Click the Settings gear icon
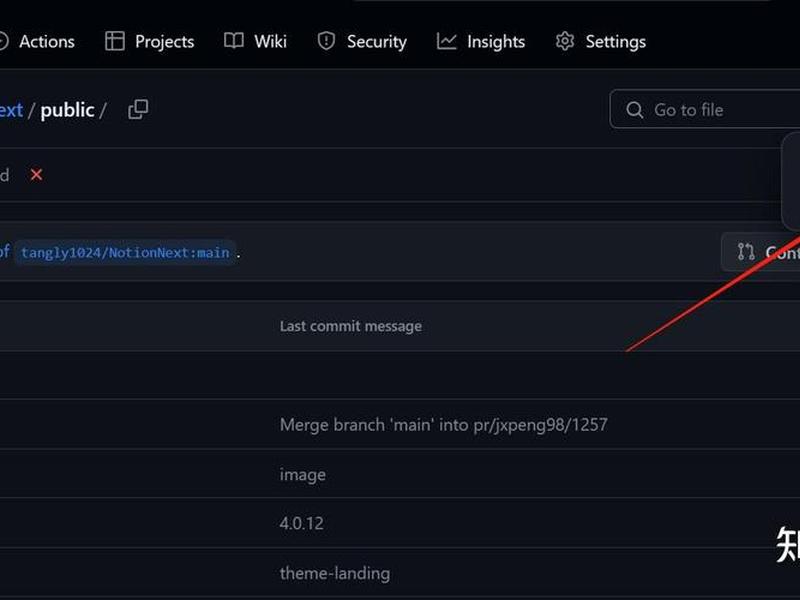 [565, 41]
